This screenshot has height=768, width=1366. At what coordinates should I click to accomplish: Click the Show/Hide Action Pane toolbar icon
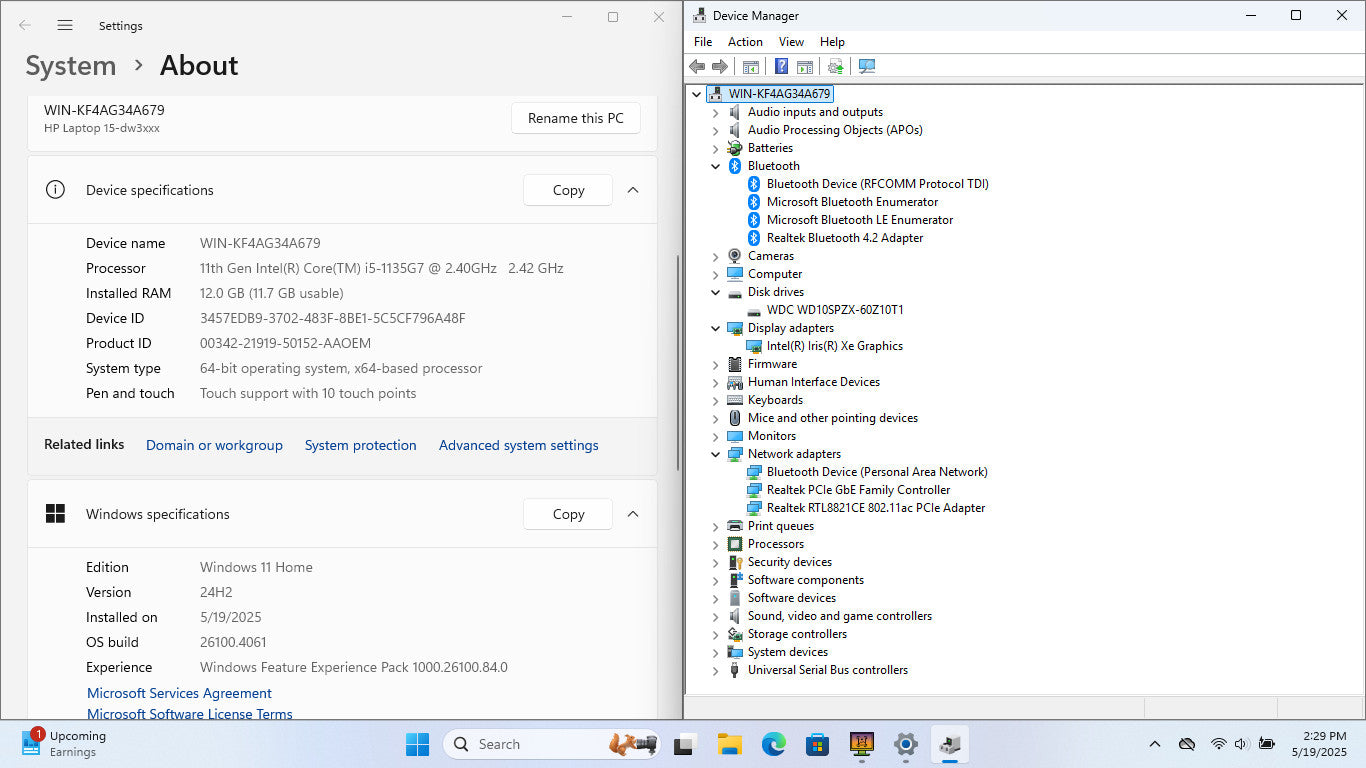pyautogui.click(x=805, y=67)
